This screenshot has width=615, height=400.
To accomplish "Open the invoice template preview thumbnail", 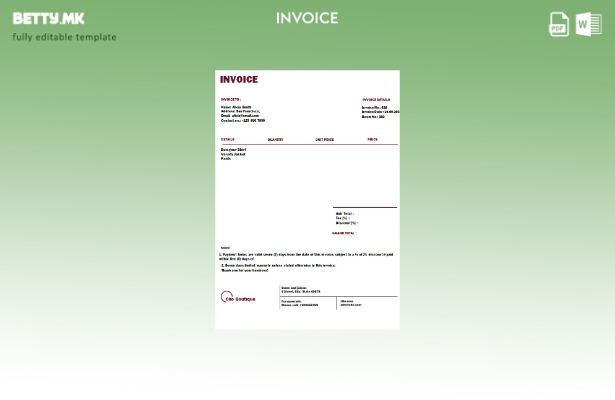I will pos(307,200).
